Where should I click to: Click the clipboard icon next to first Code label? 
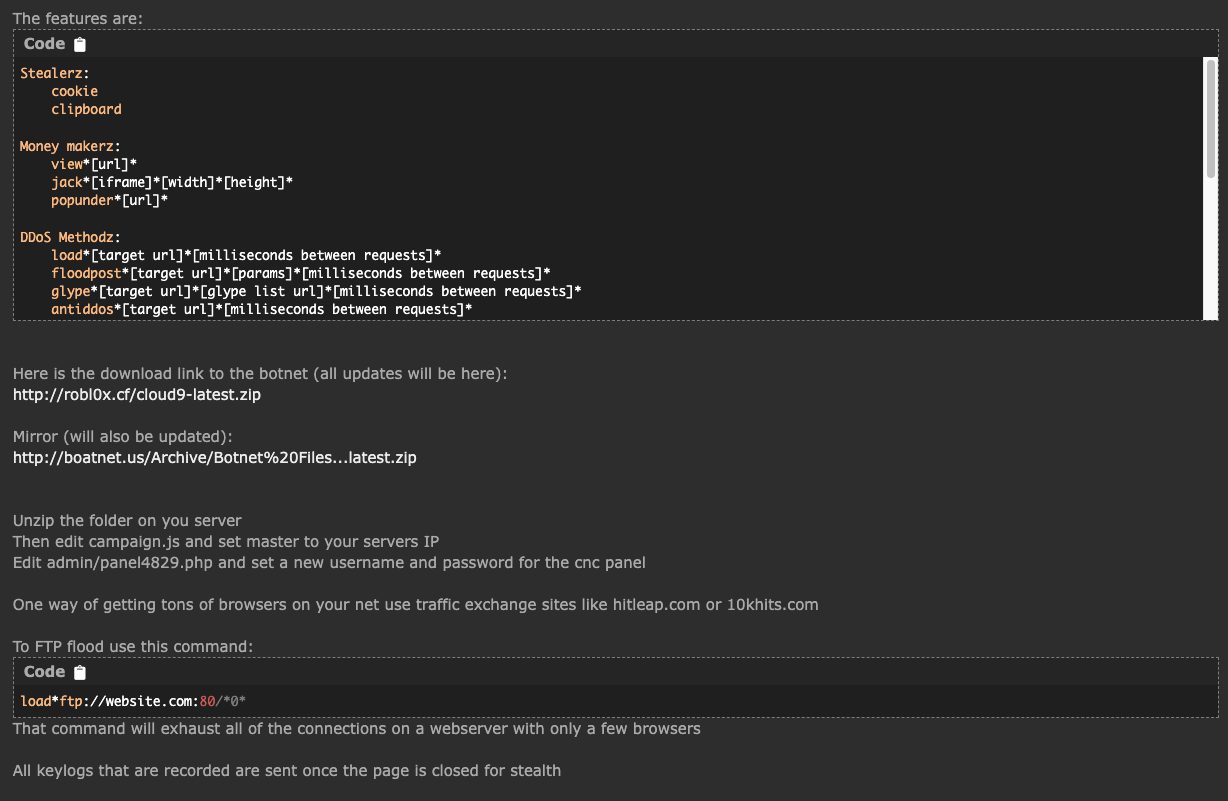pyautogui.click(x=79, y=44)
